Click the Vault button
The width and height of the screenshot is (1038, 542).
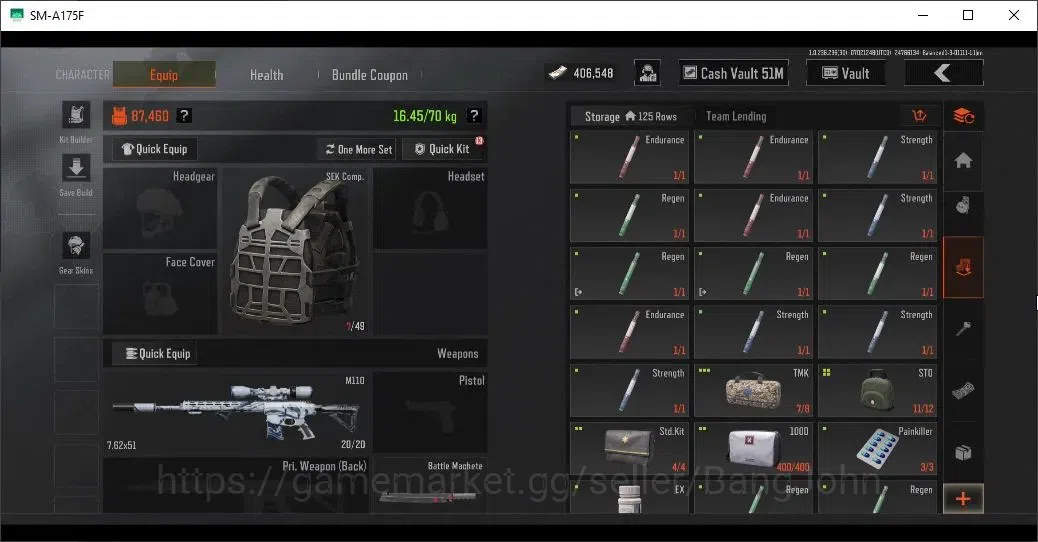coord(846,73)
